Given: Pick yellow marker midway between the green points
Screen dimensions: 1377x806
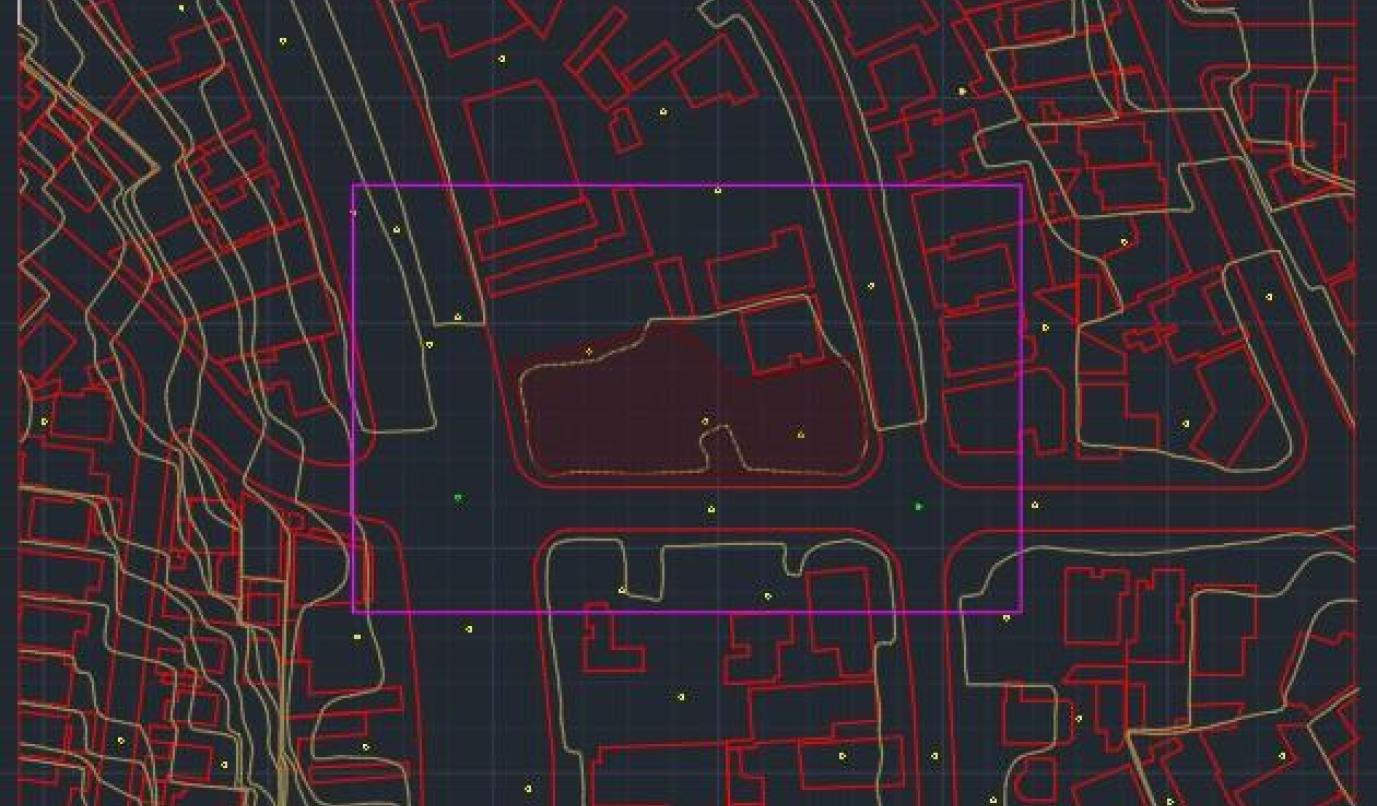Looking at the screenshot, I should point(711,510).
